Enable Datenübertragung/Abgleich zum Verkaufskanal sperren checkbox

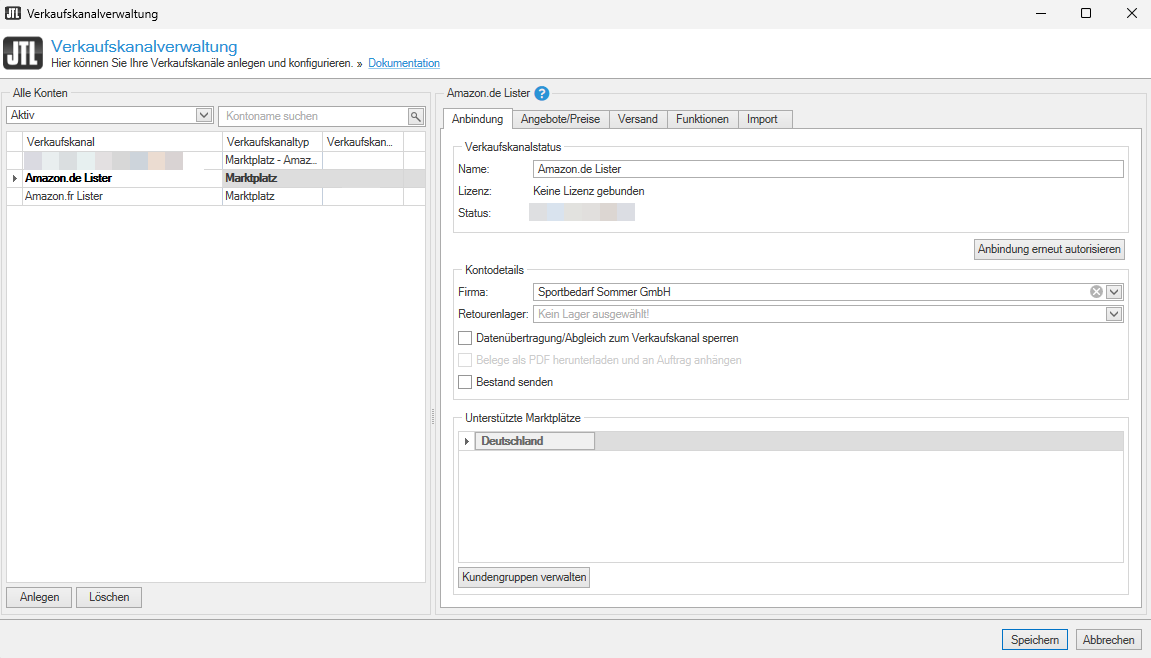tap(465, 338)
